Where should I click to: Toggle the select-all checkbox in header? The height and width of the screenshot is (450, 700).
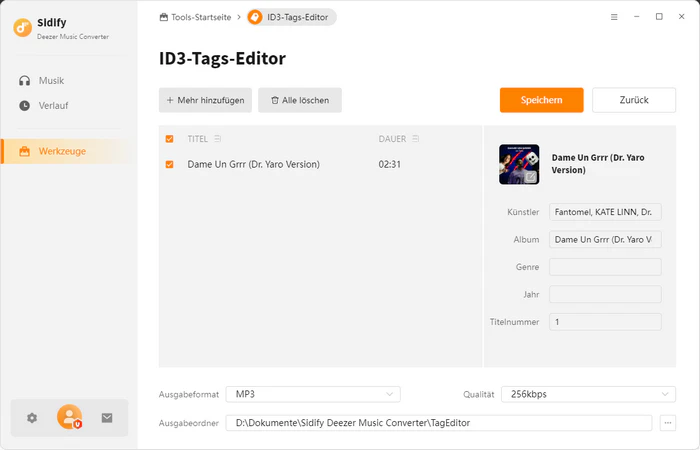point(169,139)
